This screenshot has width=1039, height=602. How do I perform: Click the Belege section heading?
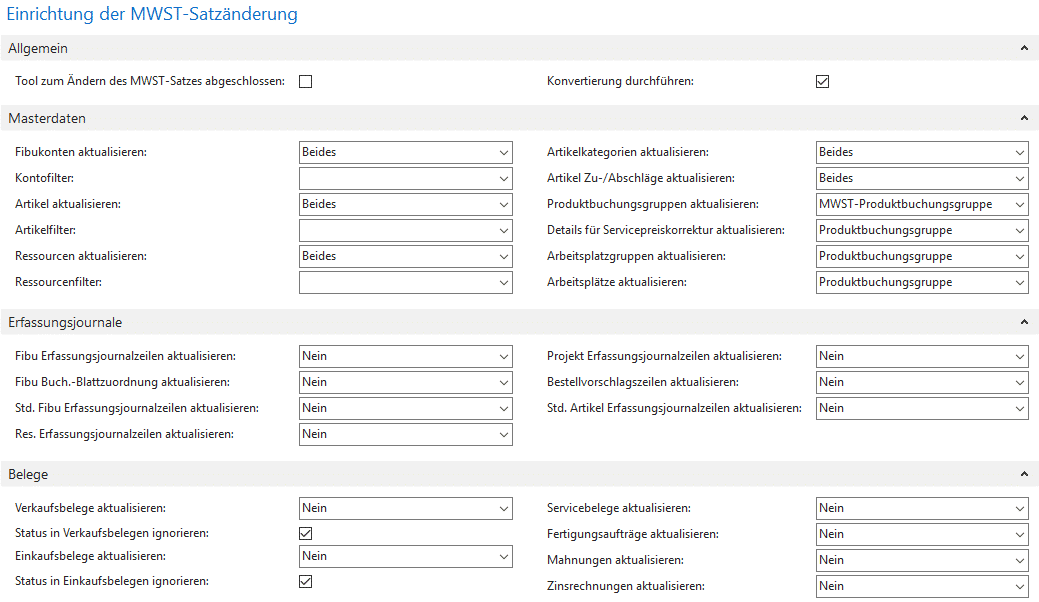pos(28,474)
